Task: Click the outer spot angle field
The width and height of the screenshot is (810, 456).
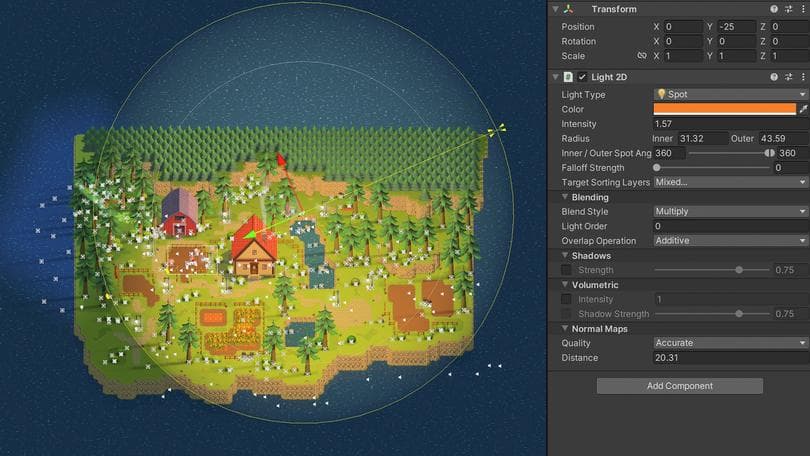Action: (x=792, y=153)
